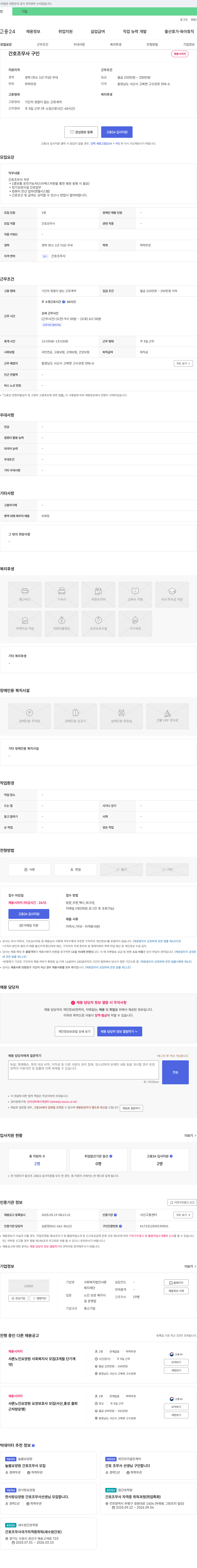The height and width of the screenshot is (1568, 197).
Task: Open the 출산휴가·육아휴직 menu
Action: pyautogui.click(x=179, y=32)
